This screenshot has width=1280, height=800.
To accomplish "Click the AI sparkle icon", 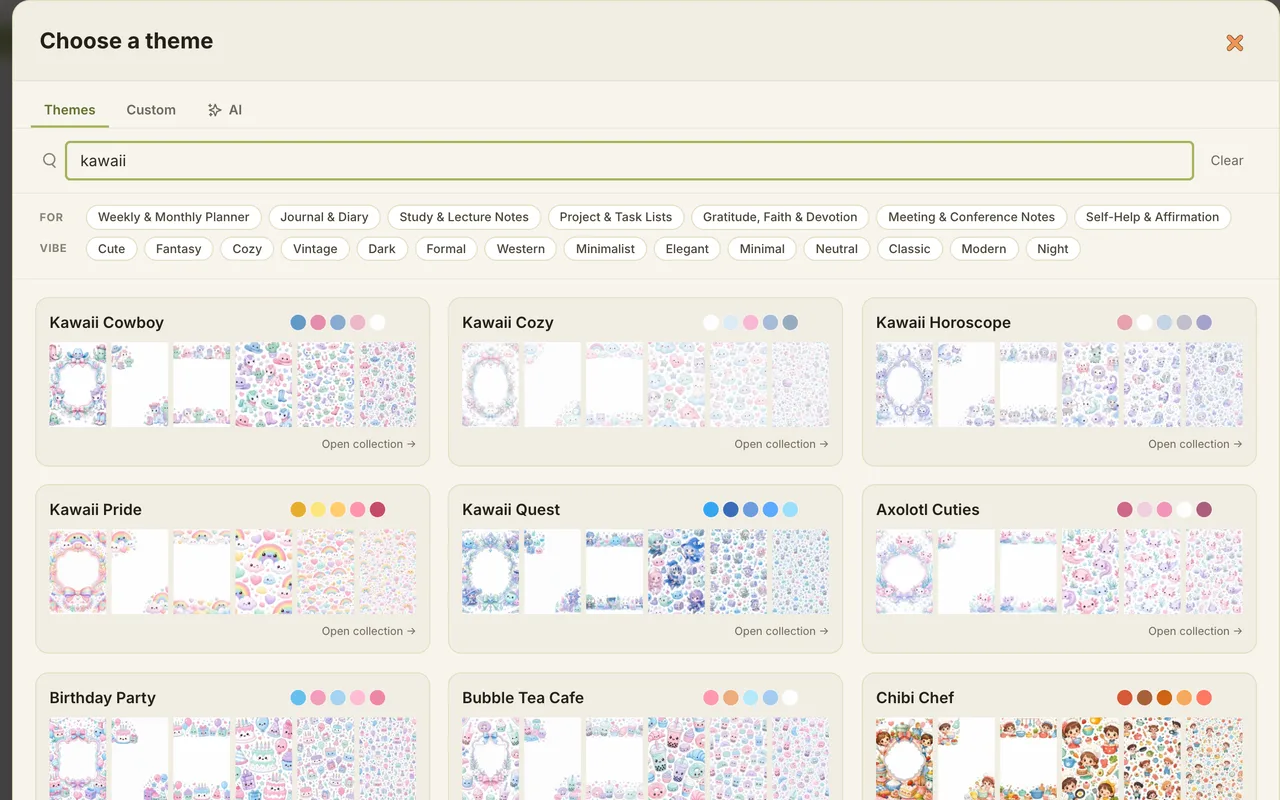I will click(x=214, y=110).
